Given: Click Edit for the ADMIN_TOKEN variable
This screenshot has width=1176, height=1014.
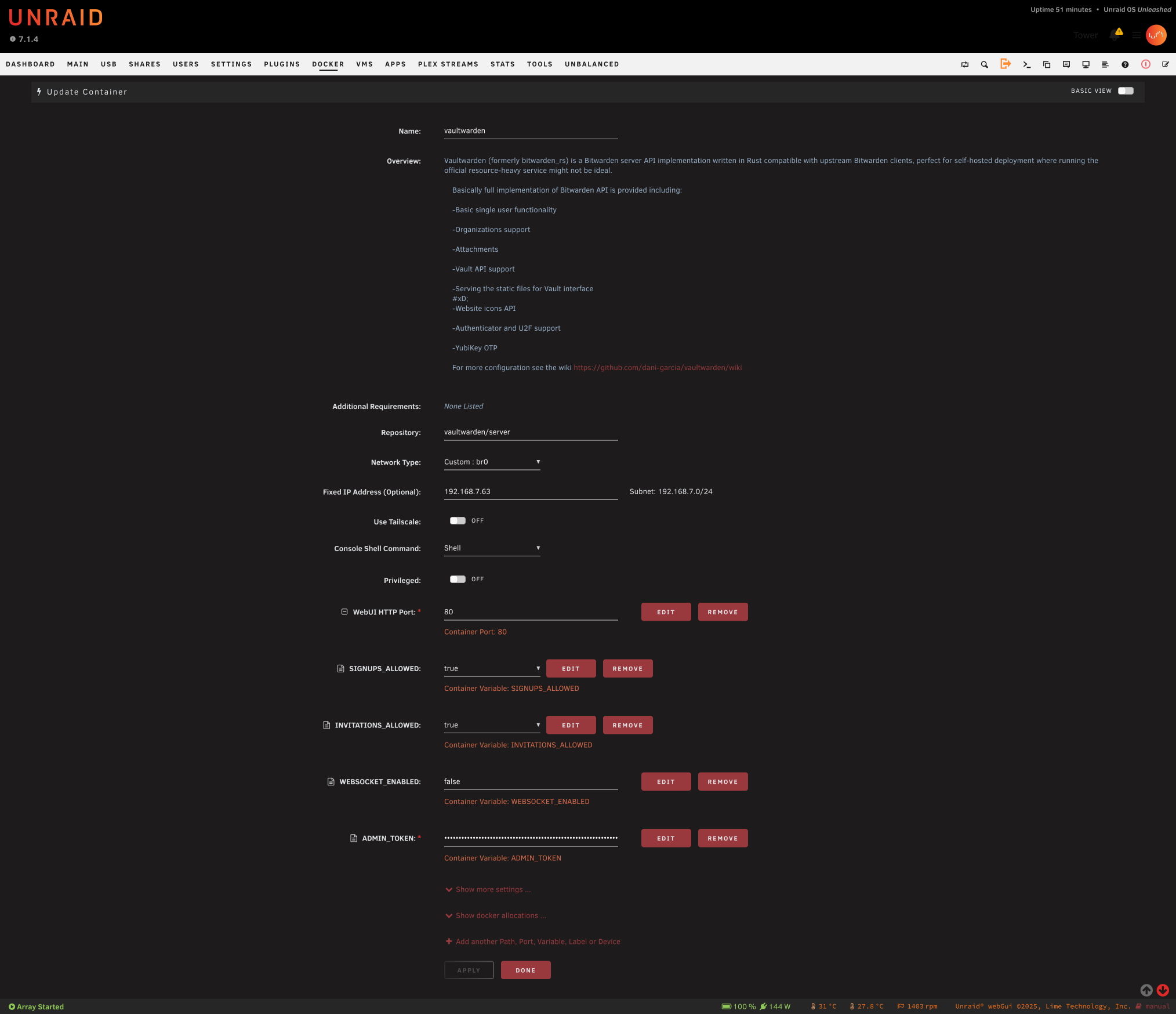Looking at the screenshot, I should [666, 838].
